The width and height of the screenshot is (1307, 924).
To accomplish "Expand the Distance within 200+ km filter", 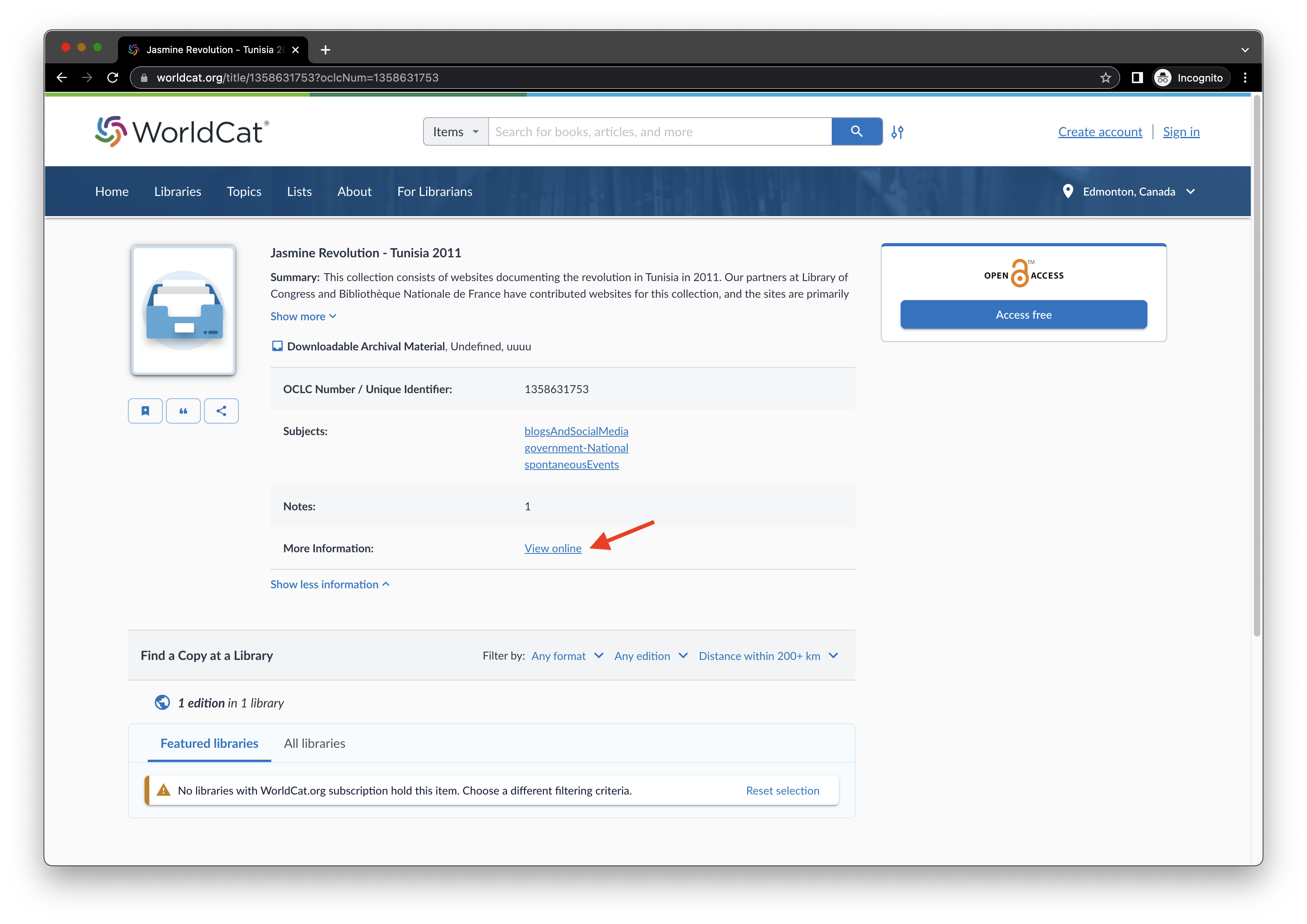I will [768, 656].
